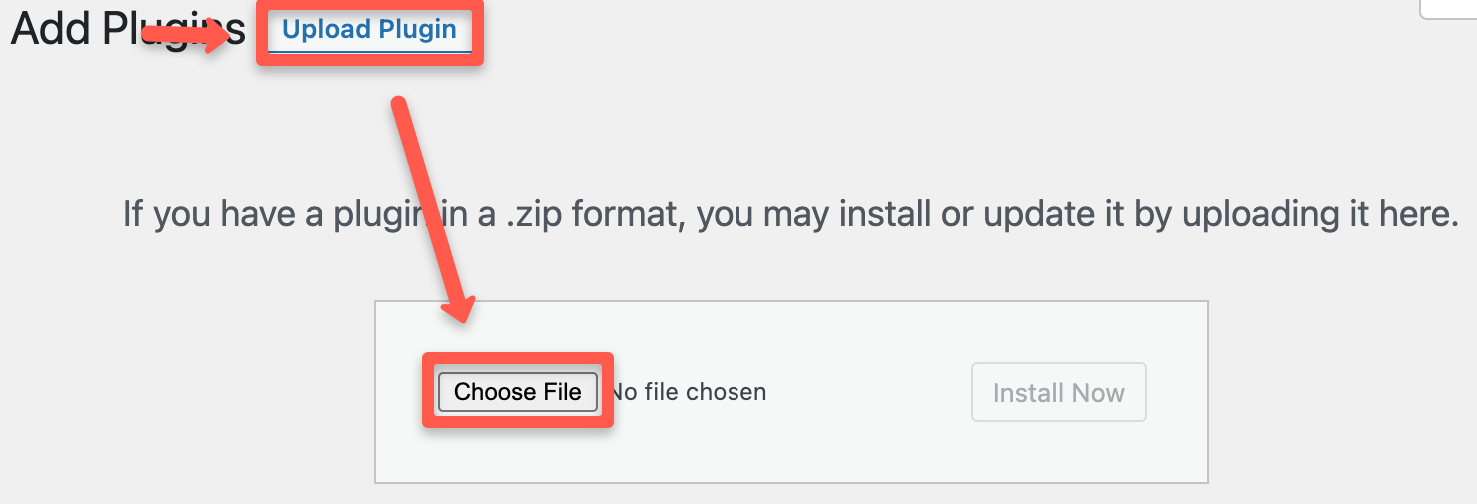Click the short red arrow beside Upload Plugin
Image resolution: width=1477 pixels, height=504 pixels.
coord(190,35)
